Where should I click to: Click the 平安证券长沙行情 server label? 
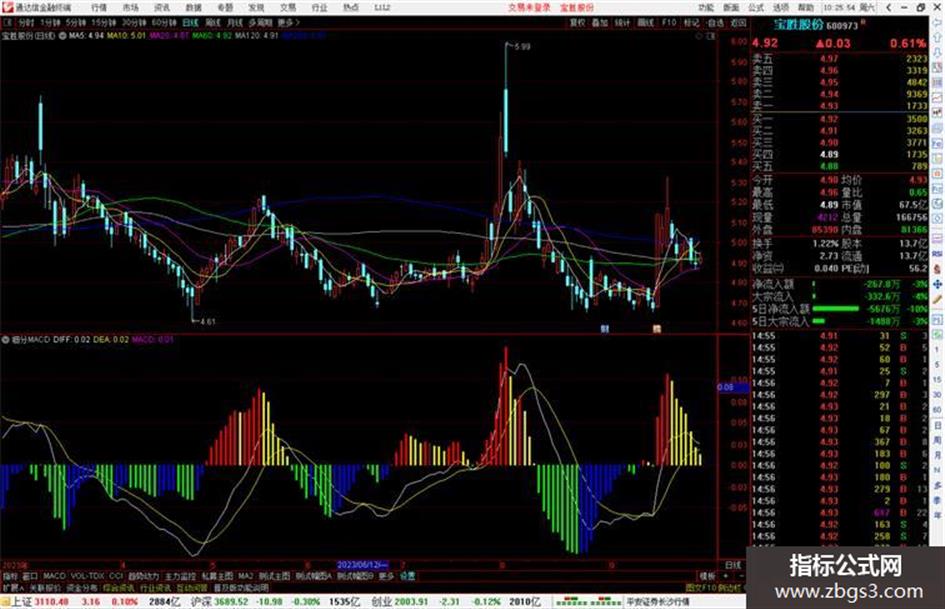coord(658,602)
